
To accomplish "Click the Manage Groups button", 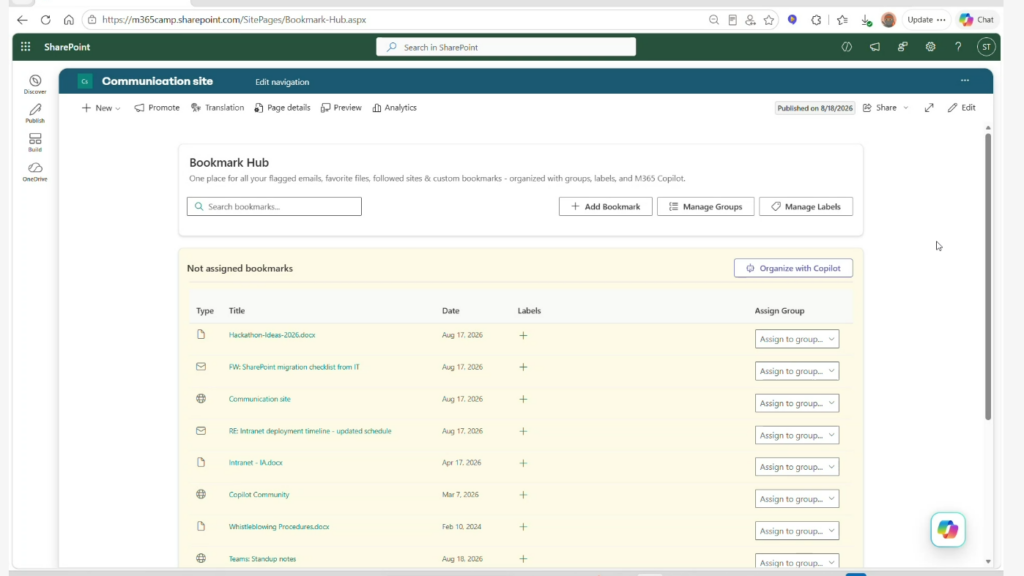I will point(705,206).
